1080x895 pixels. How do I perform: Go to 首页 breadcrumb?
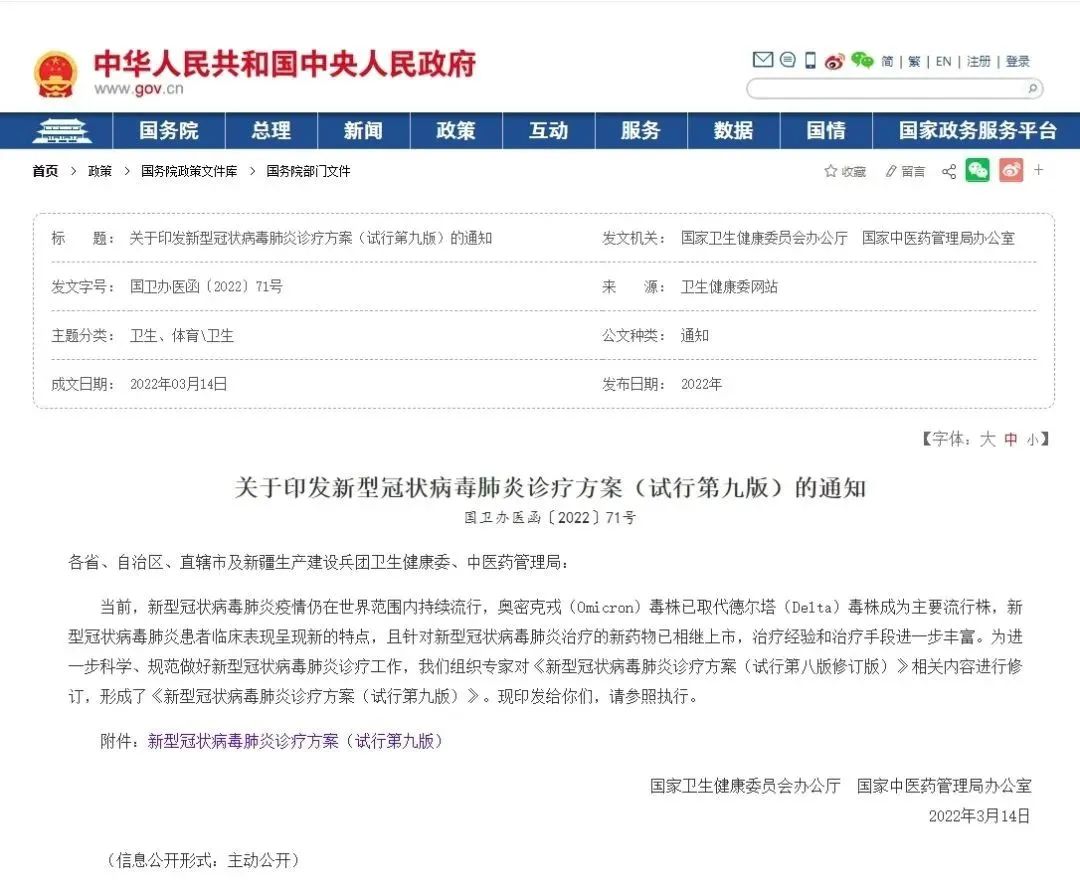[x=45, y=171]
